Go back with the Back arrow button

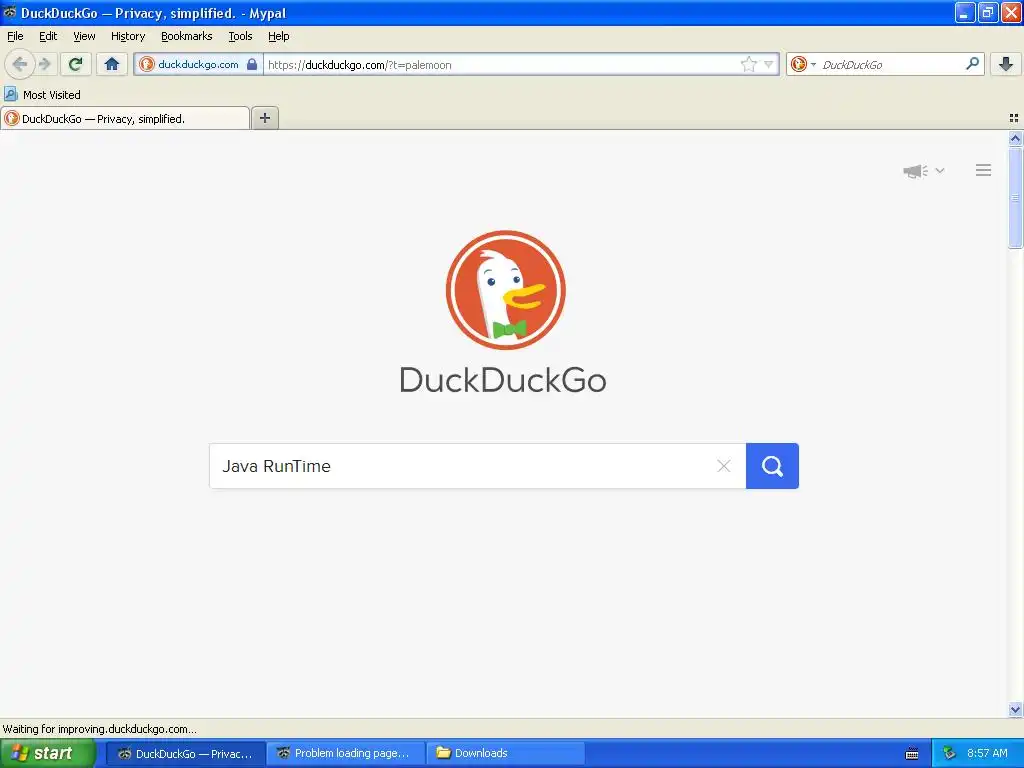[20, 64]
